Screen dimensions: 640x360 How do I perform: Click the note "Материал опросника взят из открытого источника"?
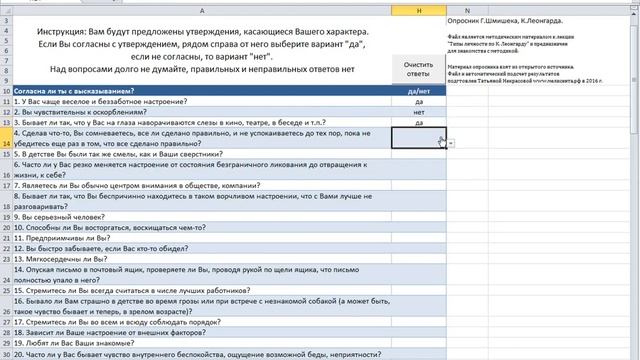point(511,67)
